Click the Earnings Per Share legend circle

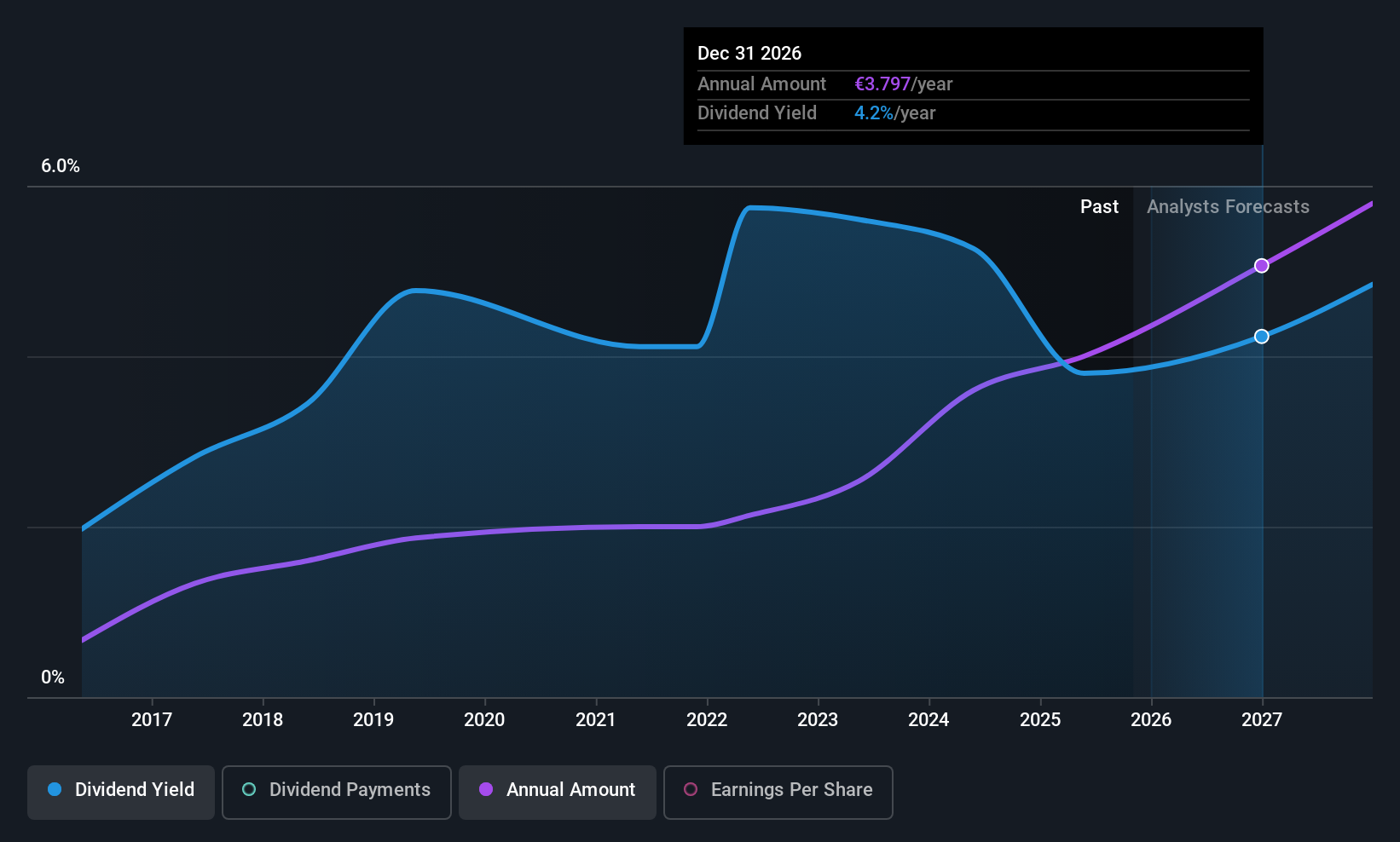[691, 789]
